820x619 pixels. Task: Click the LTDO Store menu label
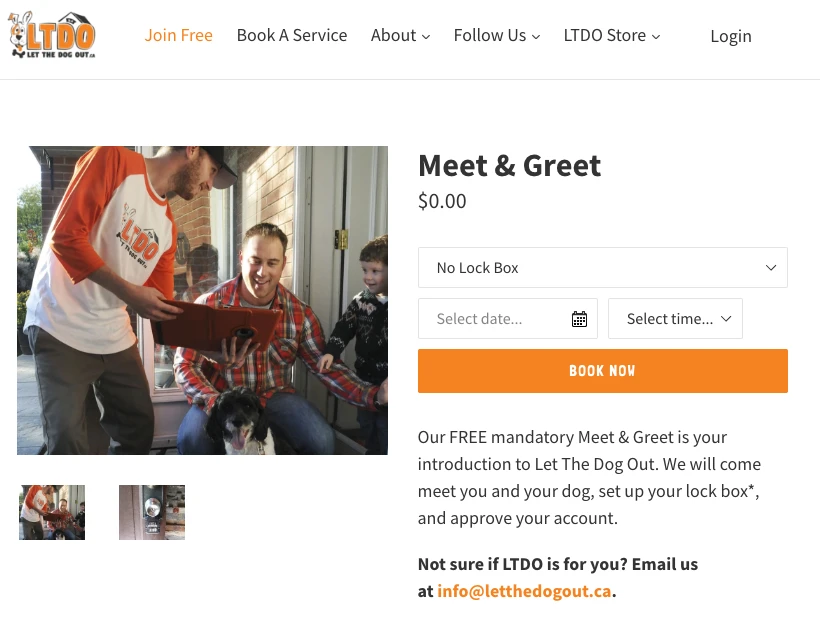point(604,35)
